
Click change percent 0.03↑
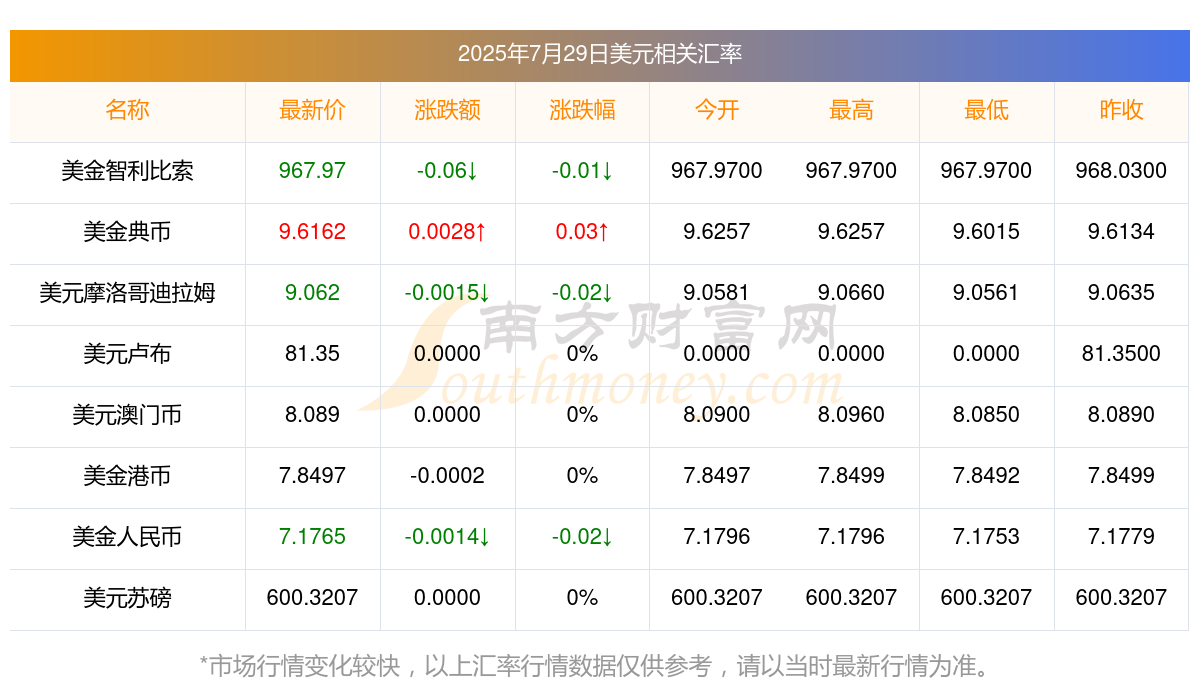coord(582,232)
